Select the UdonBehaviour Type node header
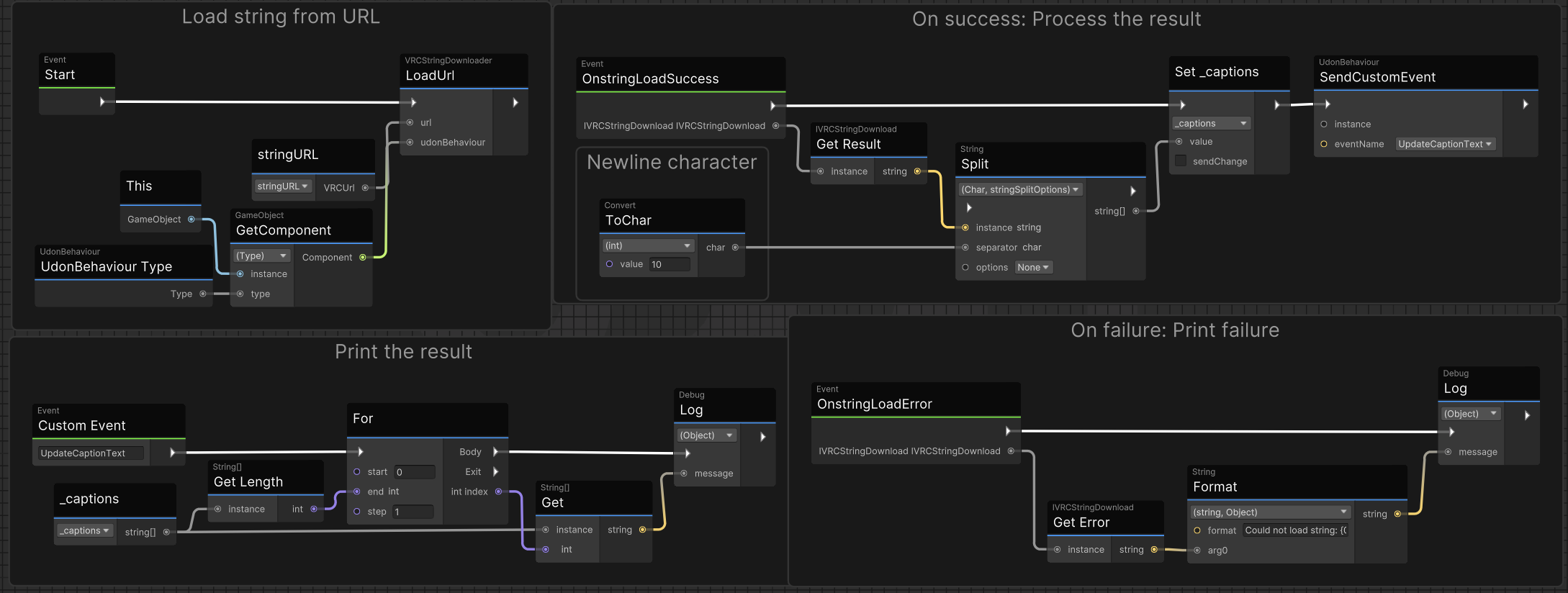The image size is (1568, 593). pos(123,262)
